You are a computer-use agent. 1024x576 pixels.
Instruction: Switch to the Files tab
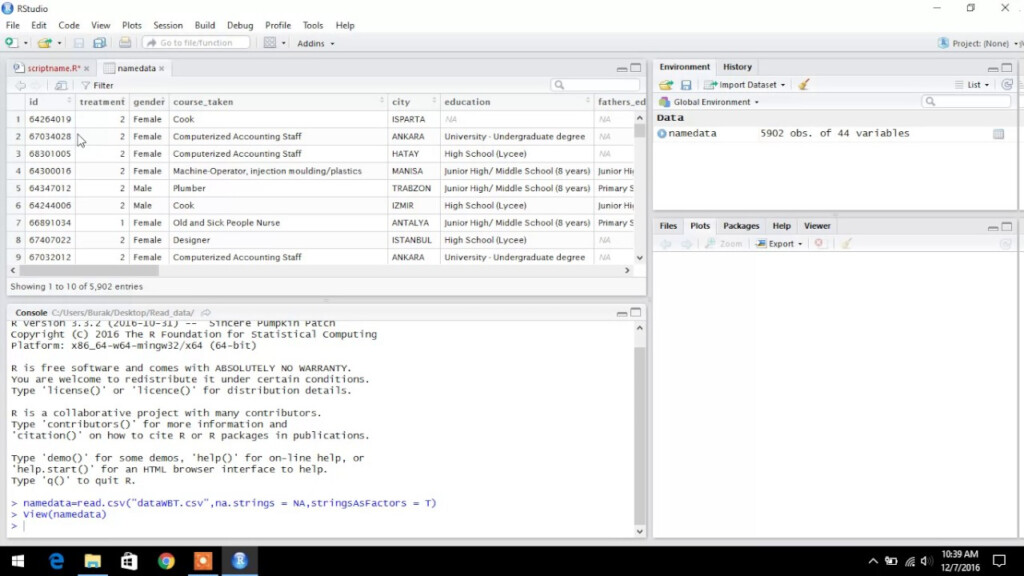pos(668,226)
